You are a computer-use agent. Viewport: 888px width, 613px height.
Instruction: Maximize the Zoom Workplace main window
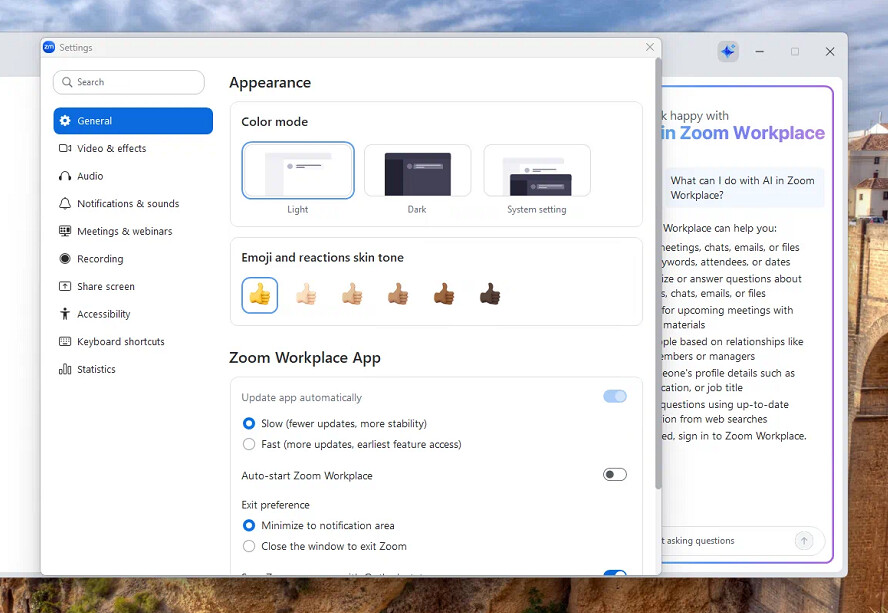795,52
